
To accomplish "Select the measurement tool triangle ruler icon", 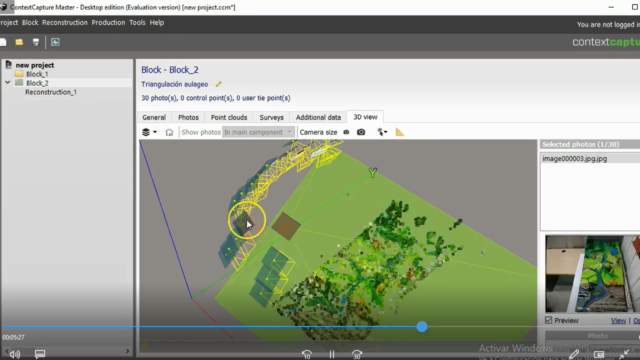I will pos(400,132).
